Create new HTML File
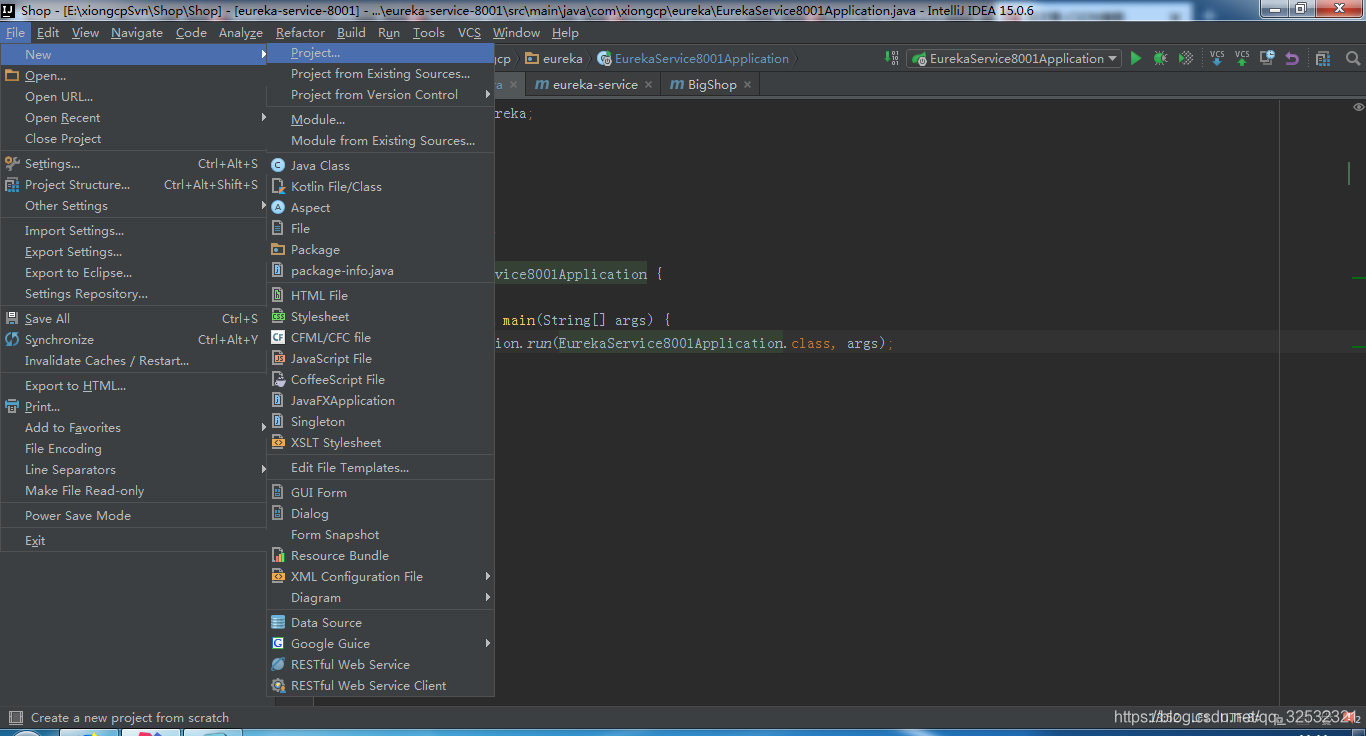 381,295
